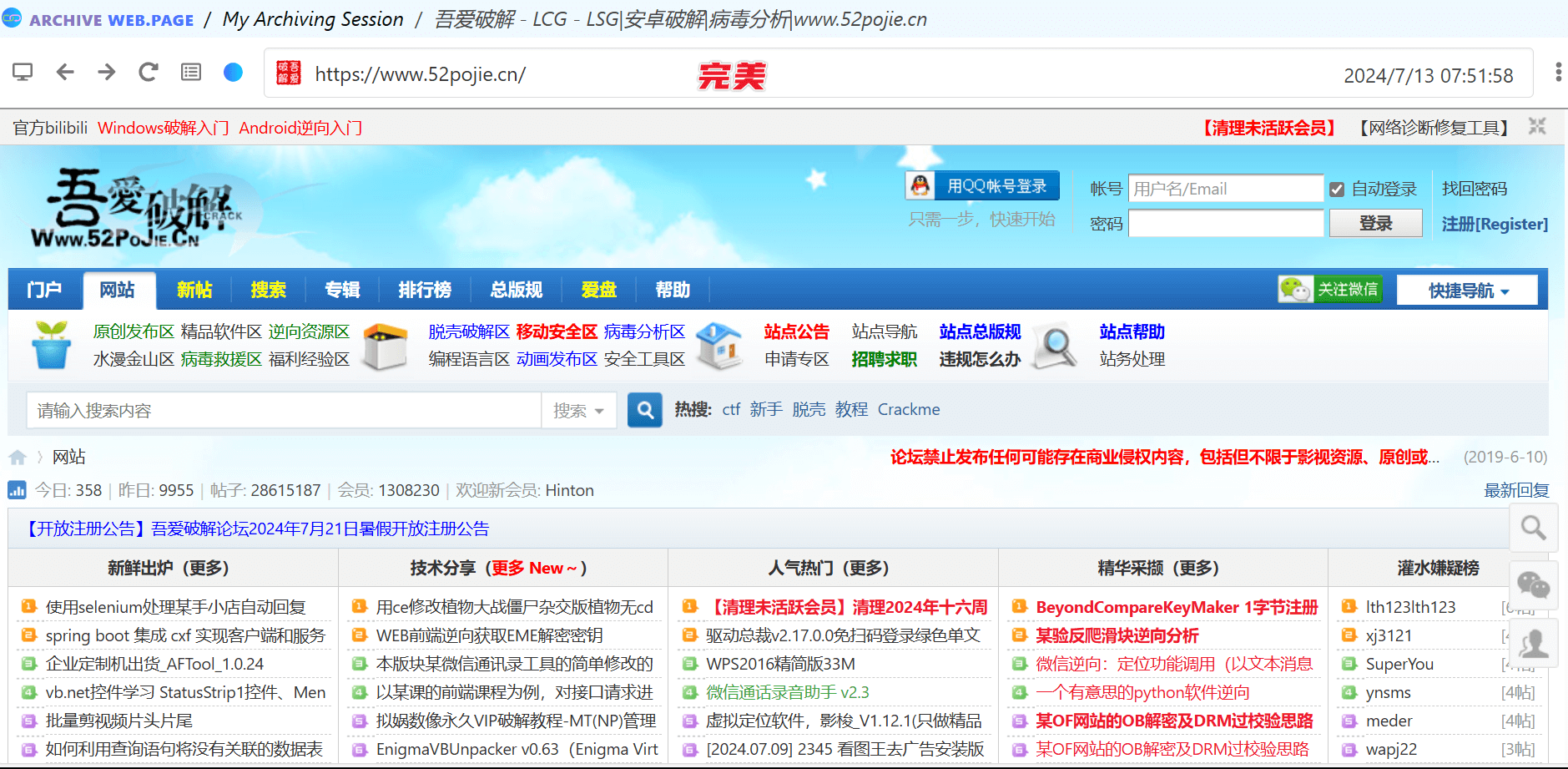Image resolution: width=1568 pixels, height=769 pixels.
Task: Open the floating WeChat sidebar icon
Action: pyautogui.click(x=1533, y=584)
